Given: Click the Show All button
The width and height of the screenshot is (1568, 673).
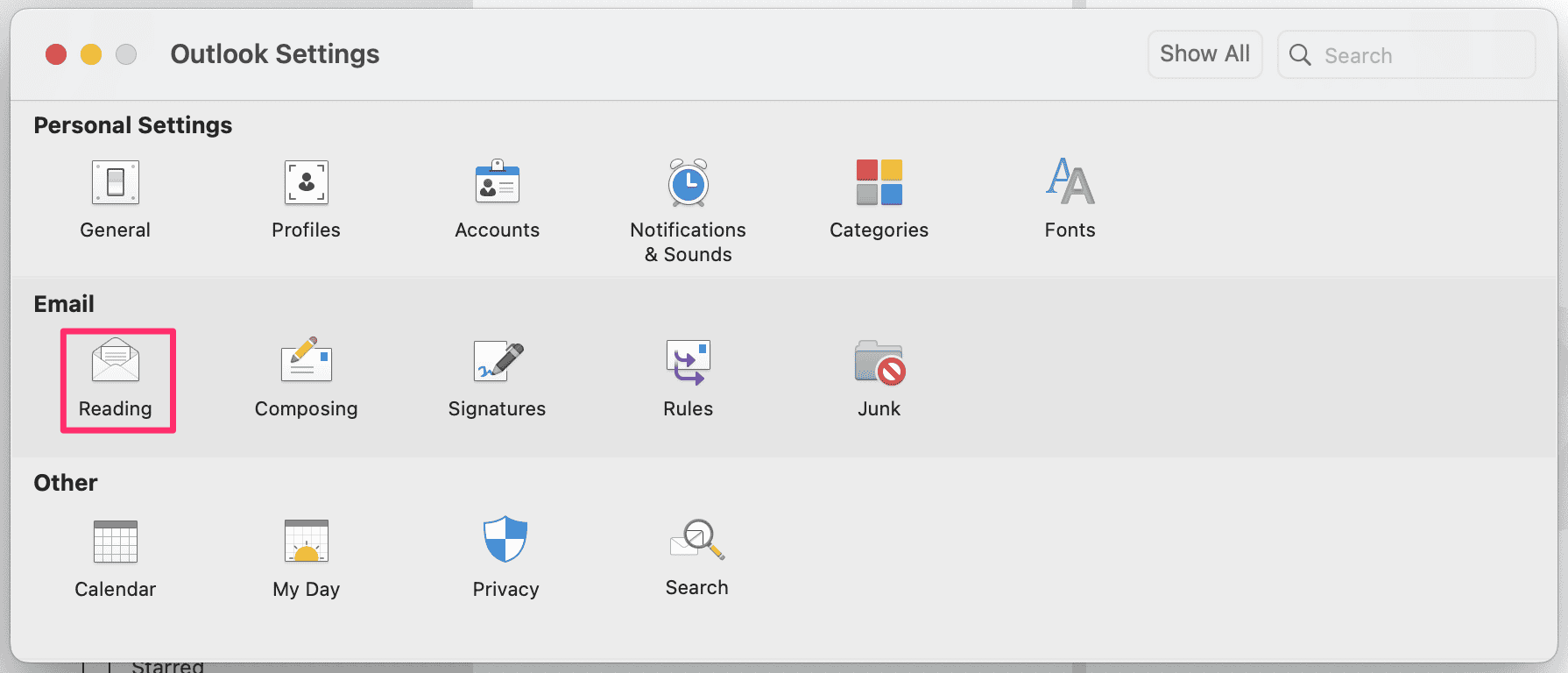Looking at the screenshot, I should pos(1204,54).
